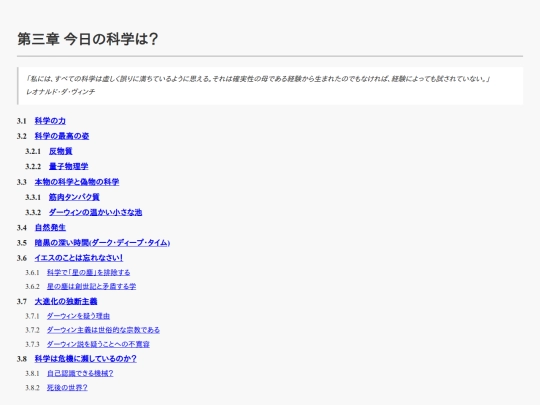The height and width of the screenshot is (405, 540).
Task: Open 暗黒の深い時間(ダーク・ディープ・タイム) link
Action: (102, 243)
